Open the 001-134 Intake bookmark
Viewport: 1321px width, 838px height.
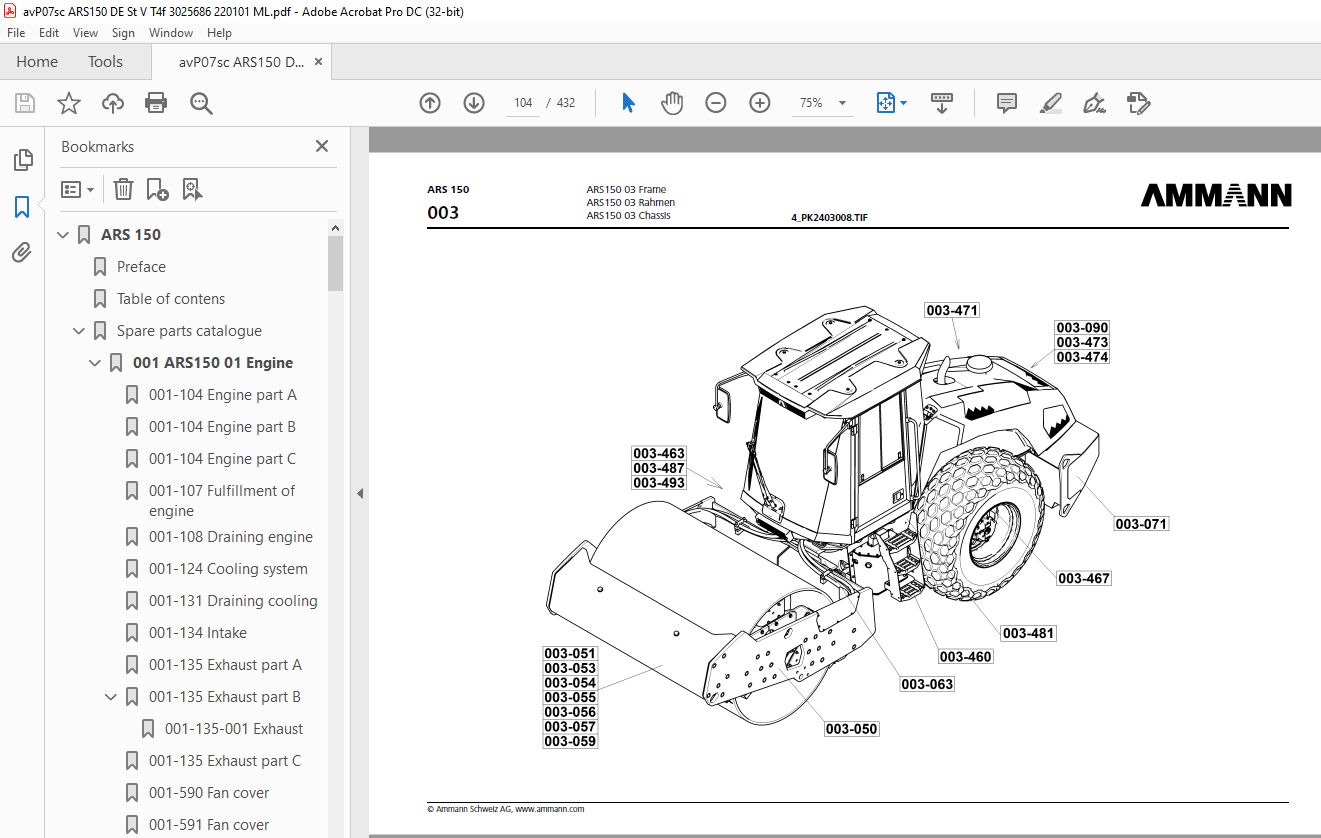coord(198,633)
